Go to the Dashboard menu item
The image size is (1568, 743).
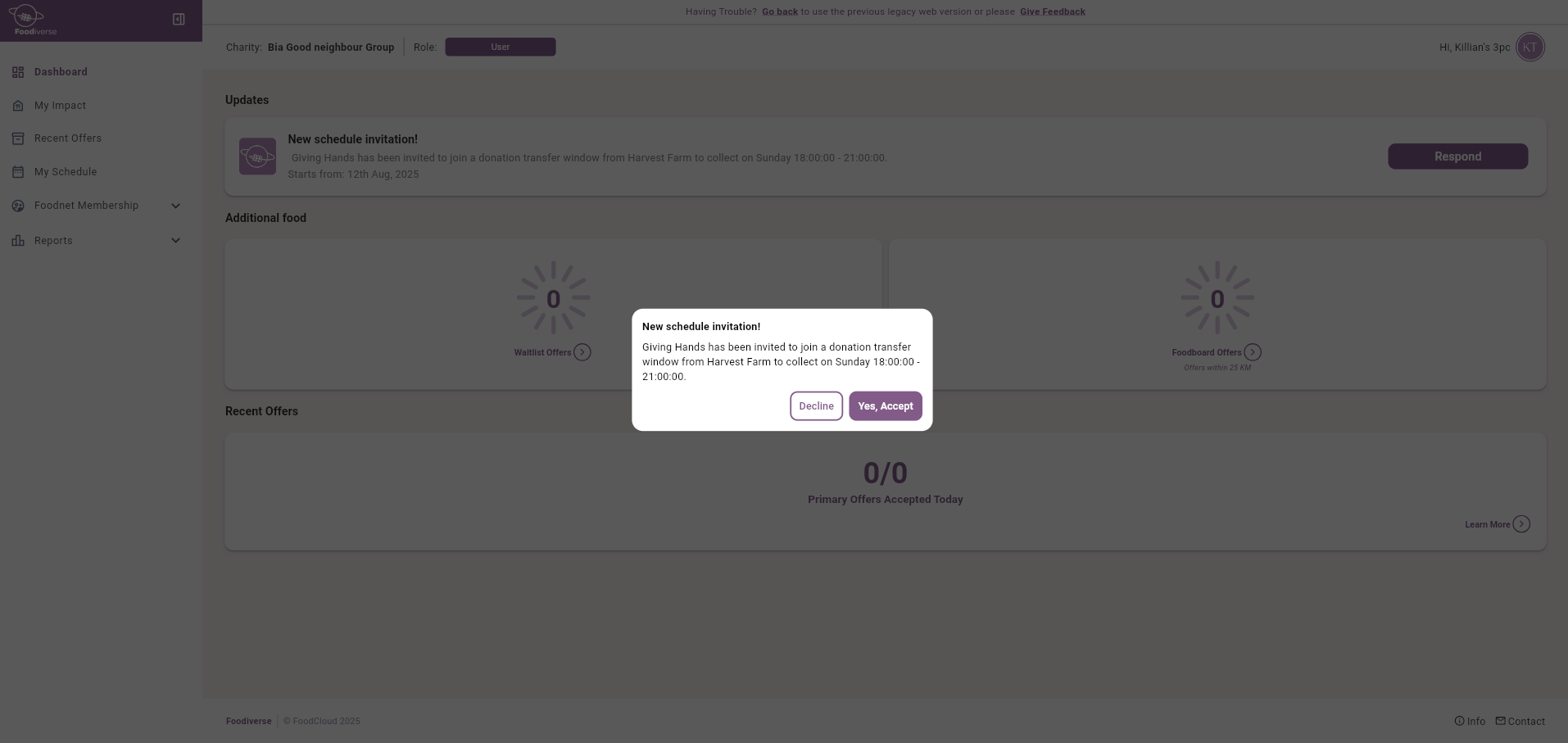[61, 72]
